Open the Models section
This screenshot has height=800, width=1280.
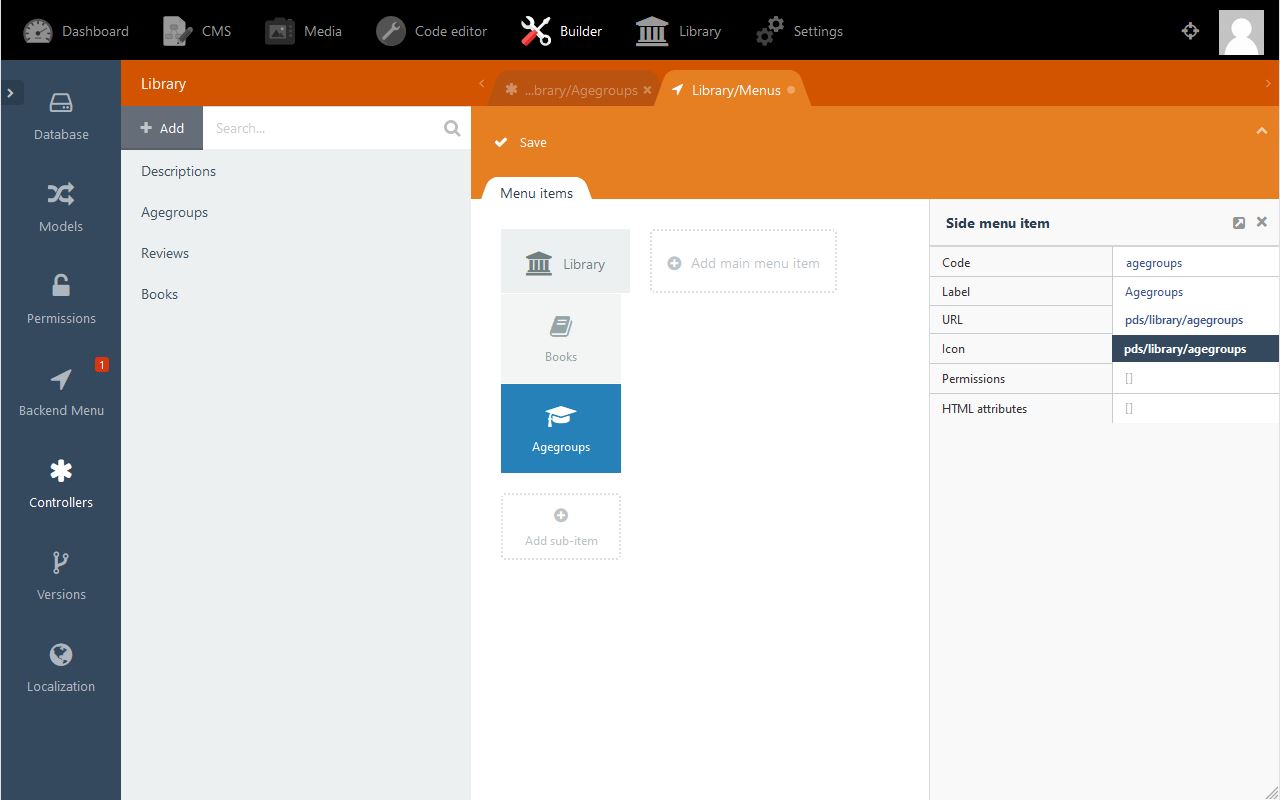click(61, 208)
